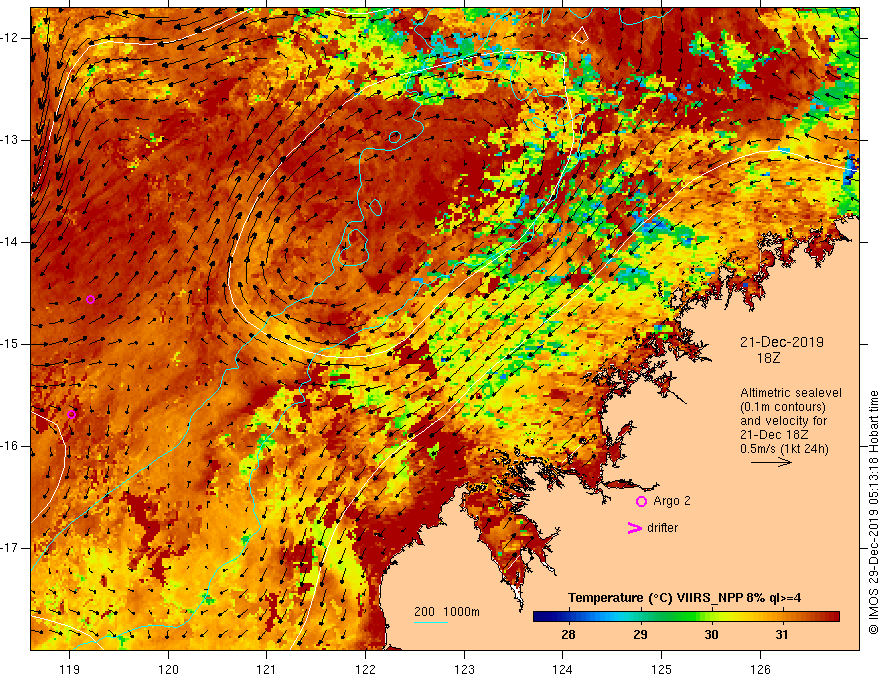Click the '119' longitude axis label
Viewport: 880px width, 680px height.
pos(70,669)
